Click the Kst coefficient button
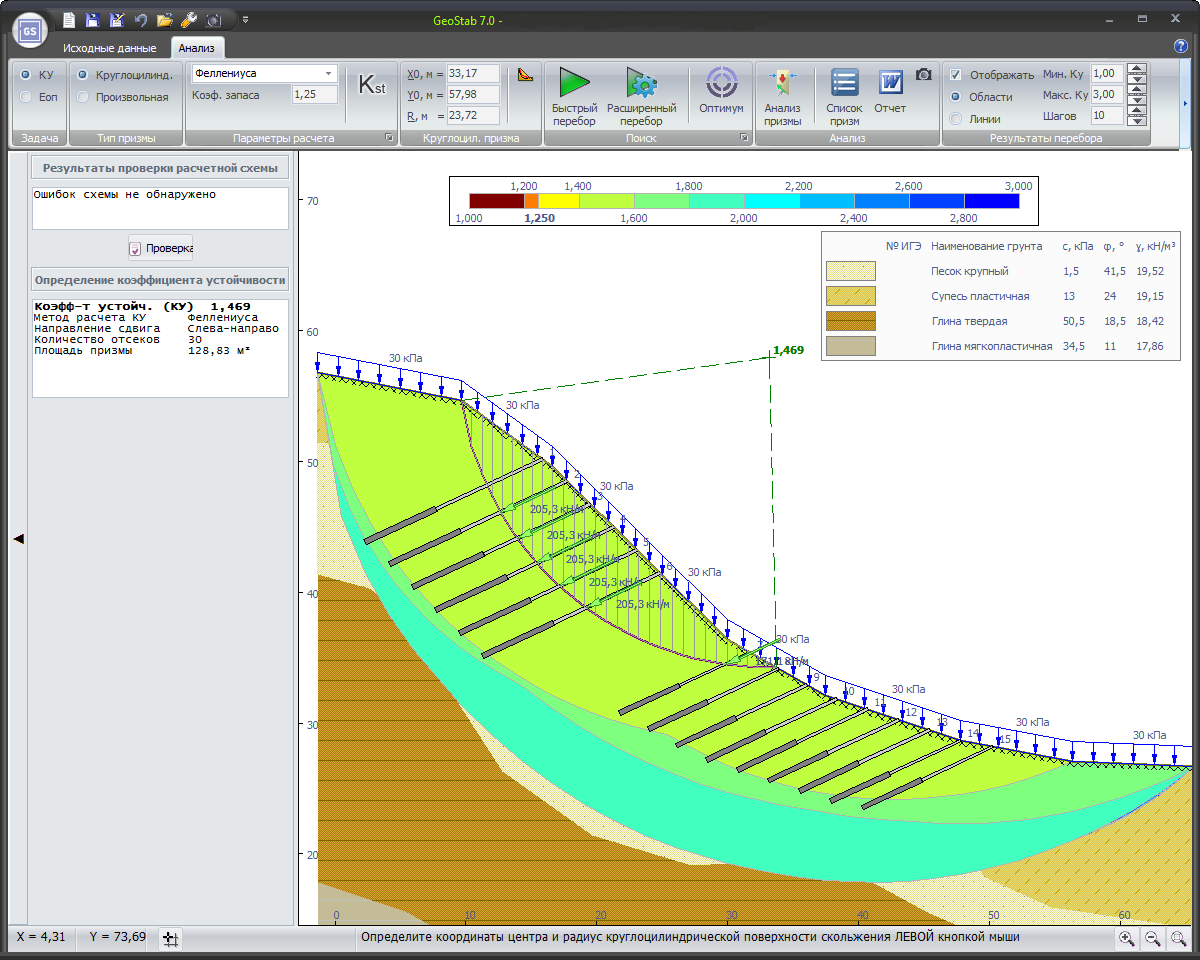This screenshot has width=1200, height=960. pyautogui.click(x=371, y=87)
